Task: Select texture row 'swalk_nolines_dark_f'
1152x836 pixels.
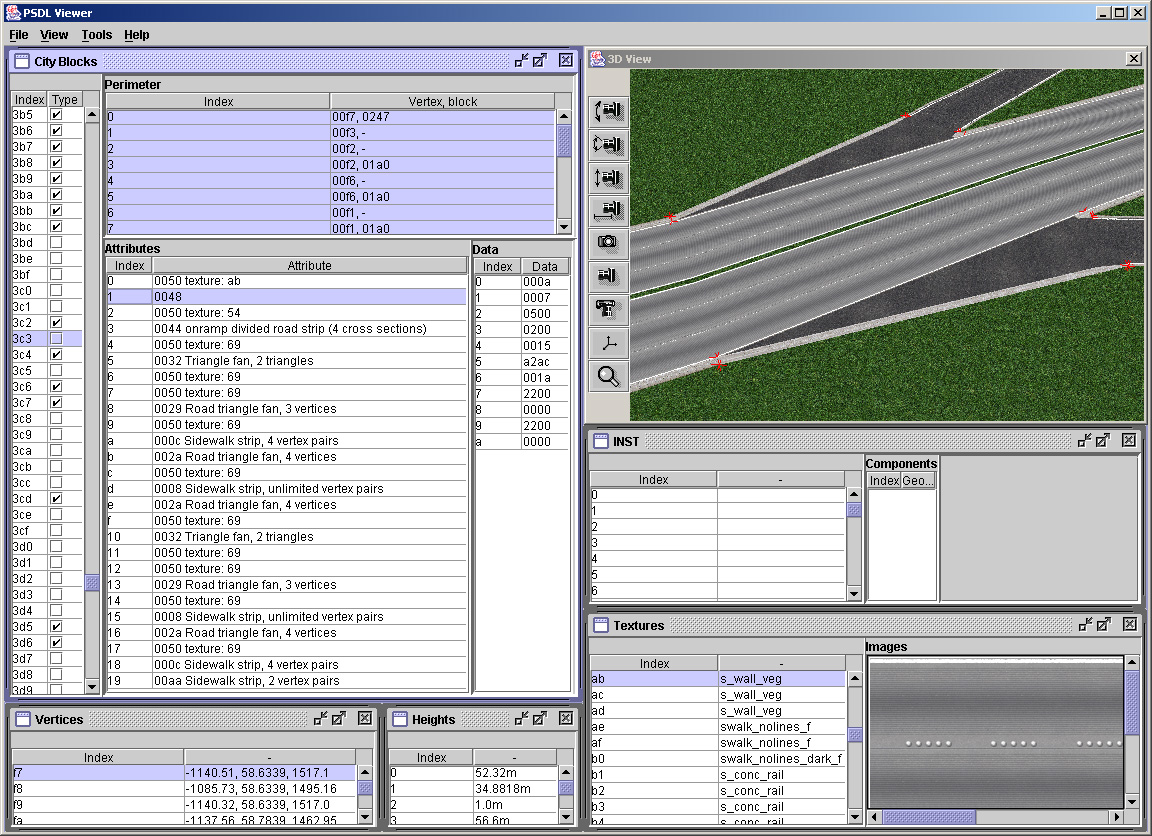Action: pyautogui.click(x=780, y=759)
